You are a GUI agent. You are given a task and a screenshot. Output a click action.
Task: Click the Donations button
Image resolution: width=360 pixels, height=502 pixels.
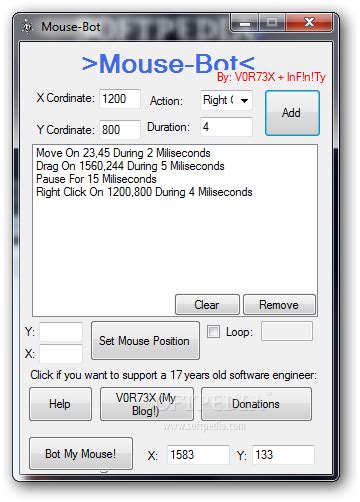(256, 404)
